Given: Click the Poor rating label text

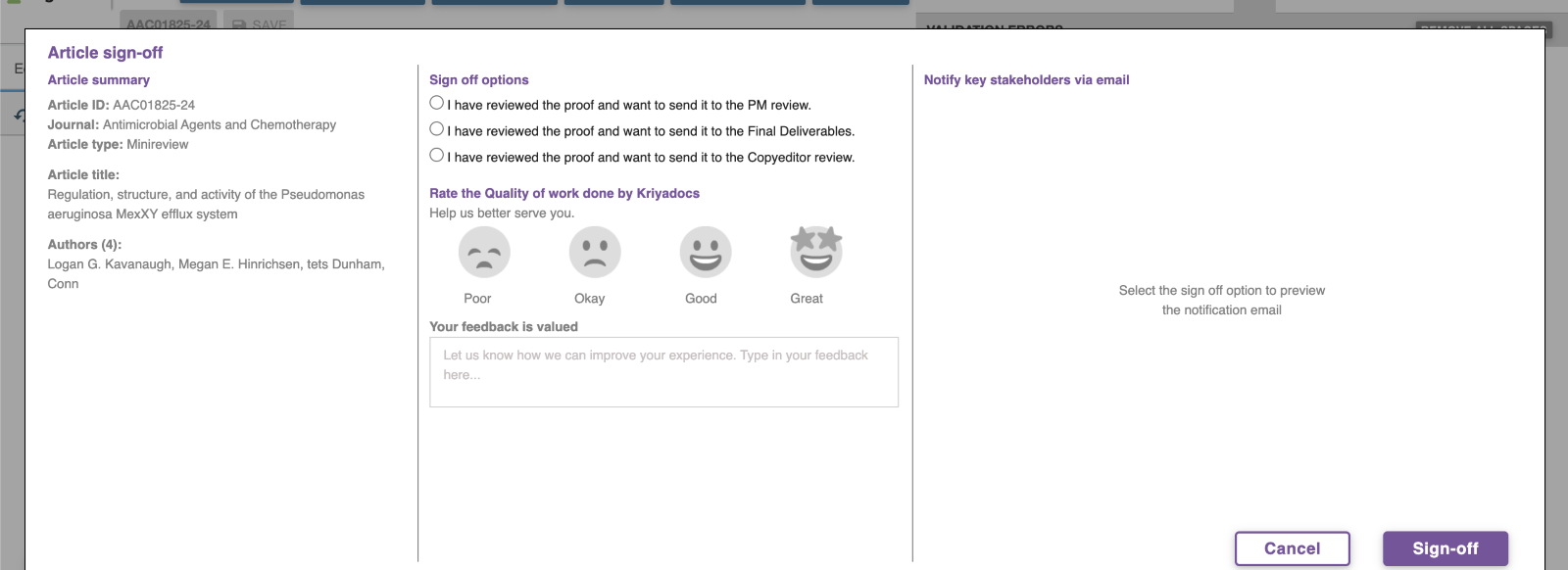Looking at the screenshot, I should tap(477, 299).
